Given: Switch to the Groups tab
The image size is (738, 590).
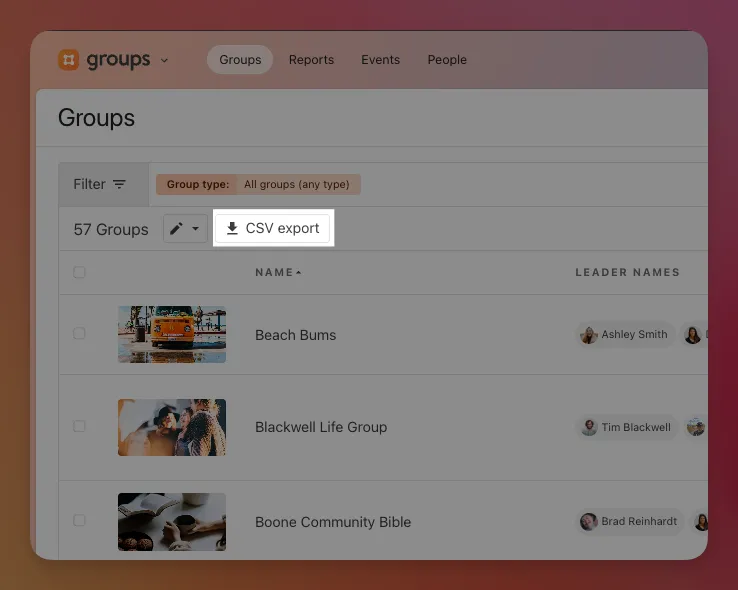Looking at the screenshot, I should click(240, 60).
